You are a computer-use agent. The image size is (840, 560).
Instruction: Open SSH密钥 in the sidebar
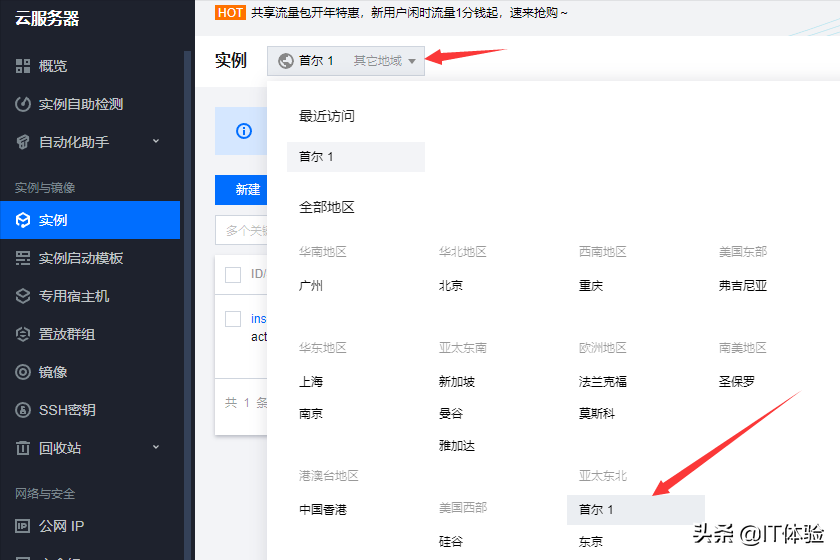click(90, 410)
